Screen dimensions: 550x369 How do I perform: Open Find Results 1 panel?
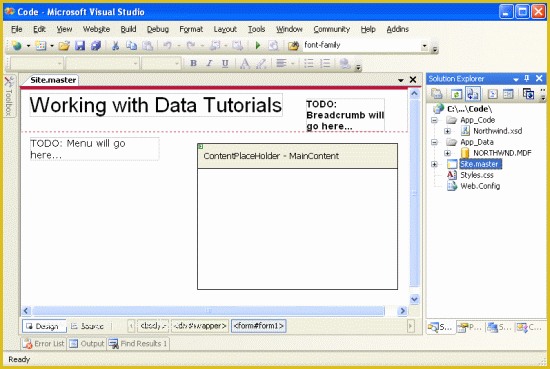pyautogui.click(x=138, y=344)
